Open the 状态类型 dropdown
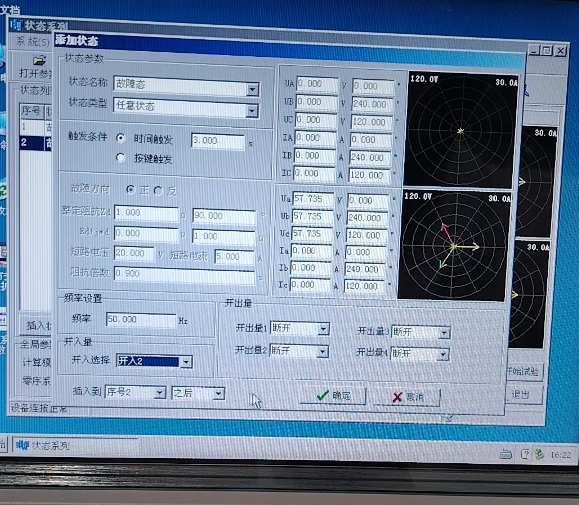Viewport: 579px width, 505px height. 251,110
